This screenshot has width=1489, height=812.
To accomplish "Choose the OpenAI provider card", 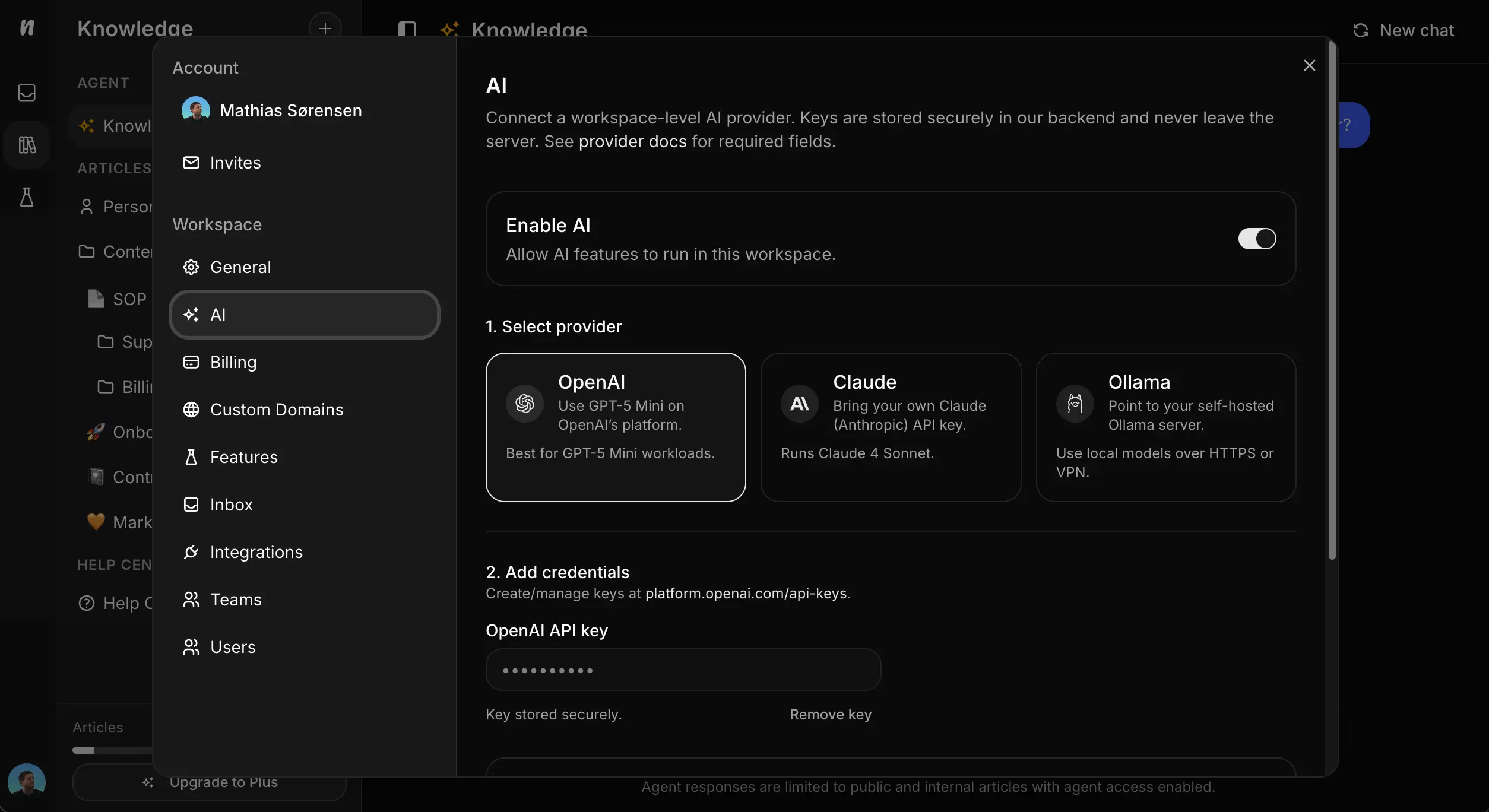I will pos(616,427).
